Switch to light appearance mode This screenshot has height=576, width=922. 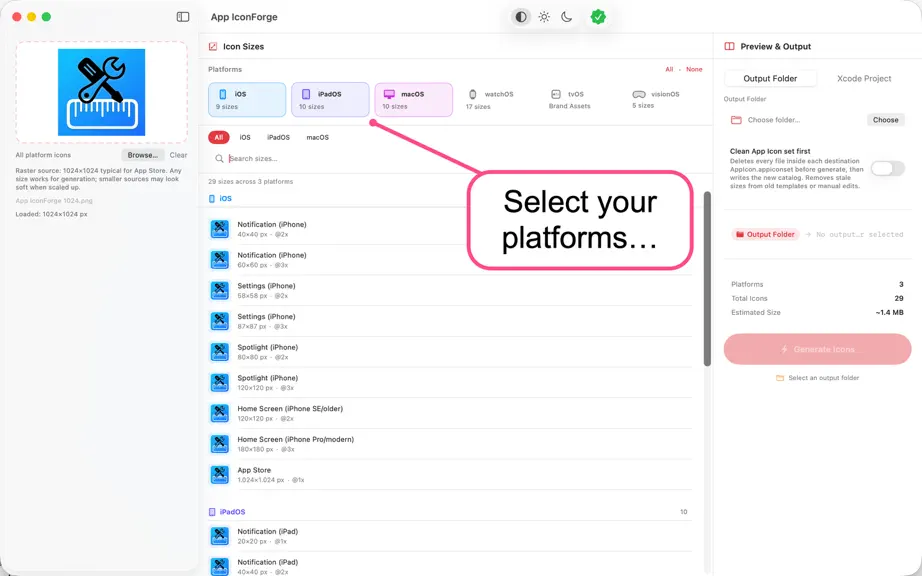[544, 17]
